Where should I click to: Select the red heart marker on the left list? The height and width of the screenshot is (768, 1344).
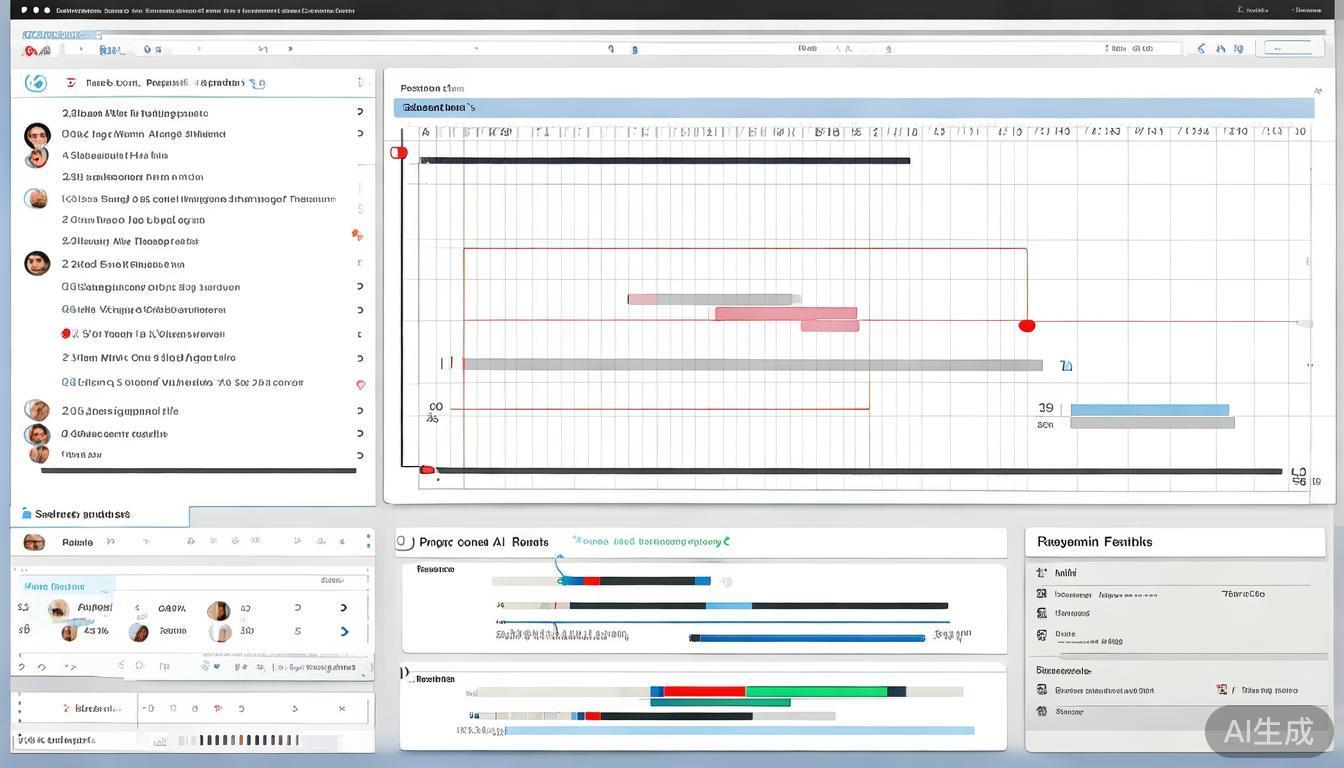click(x=360, y=384)
